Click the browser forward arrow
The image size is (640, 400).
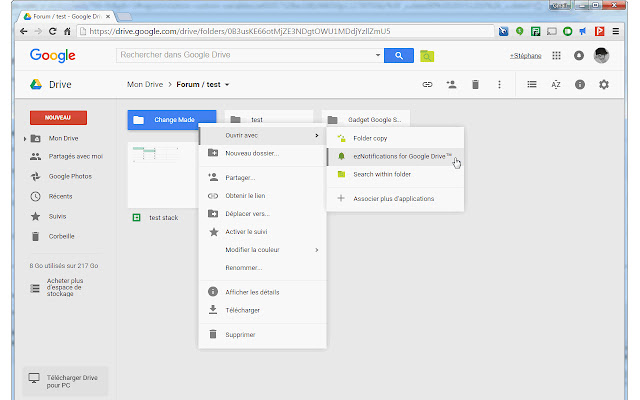38,31
